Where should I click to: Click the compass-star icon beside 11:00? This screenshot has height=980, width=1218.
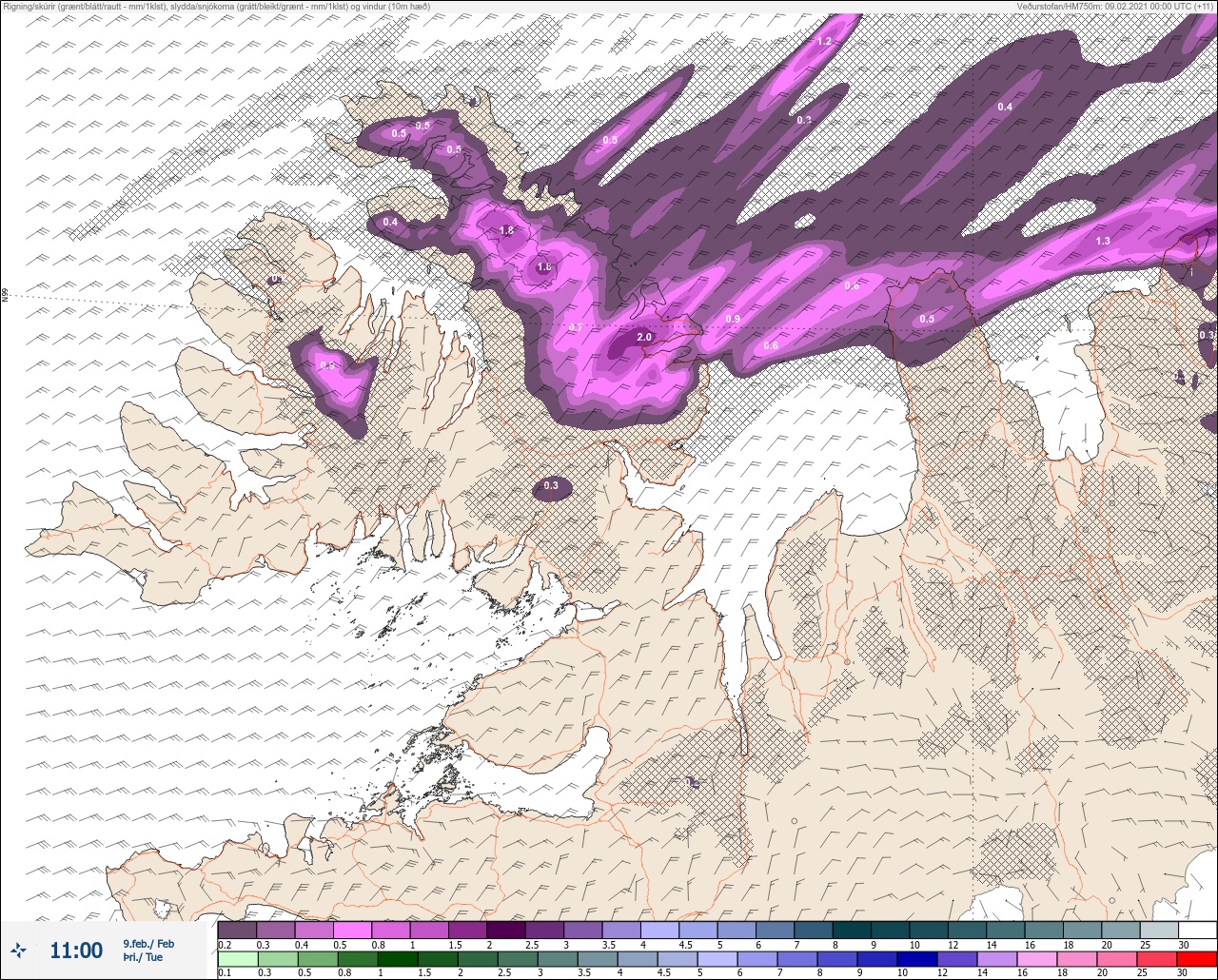(19, 950)
